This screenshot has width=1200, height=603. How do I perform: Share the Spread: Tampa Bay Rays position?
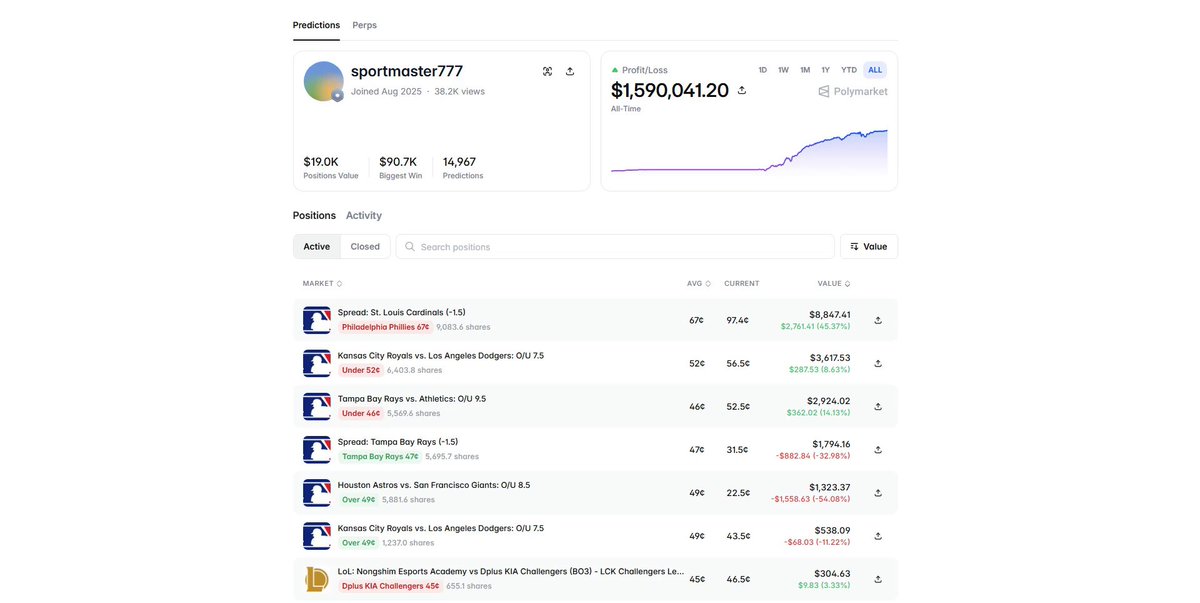click(x=878, y=449)
